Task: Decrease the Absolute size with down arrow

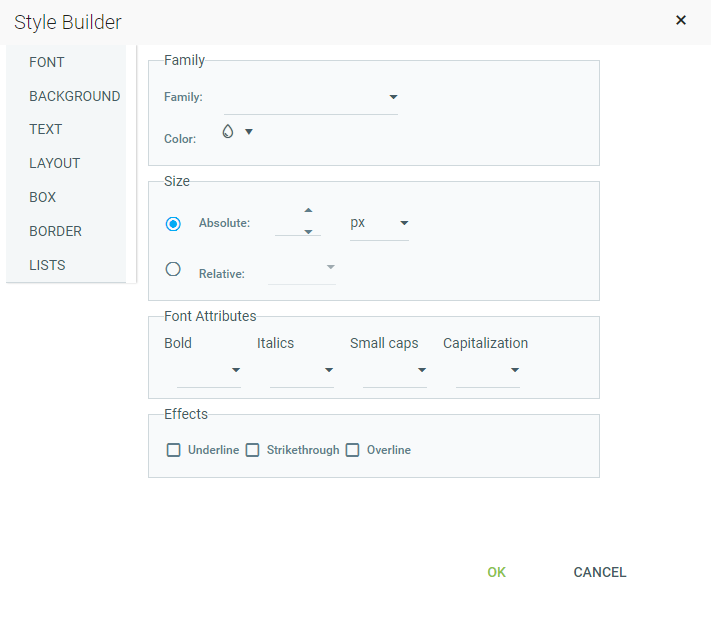Action: click(x=308, y=232)
